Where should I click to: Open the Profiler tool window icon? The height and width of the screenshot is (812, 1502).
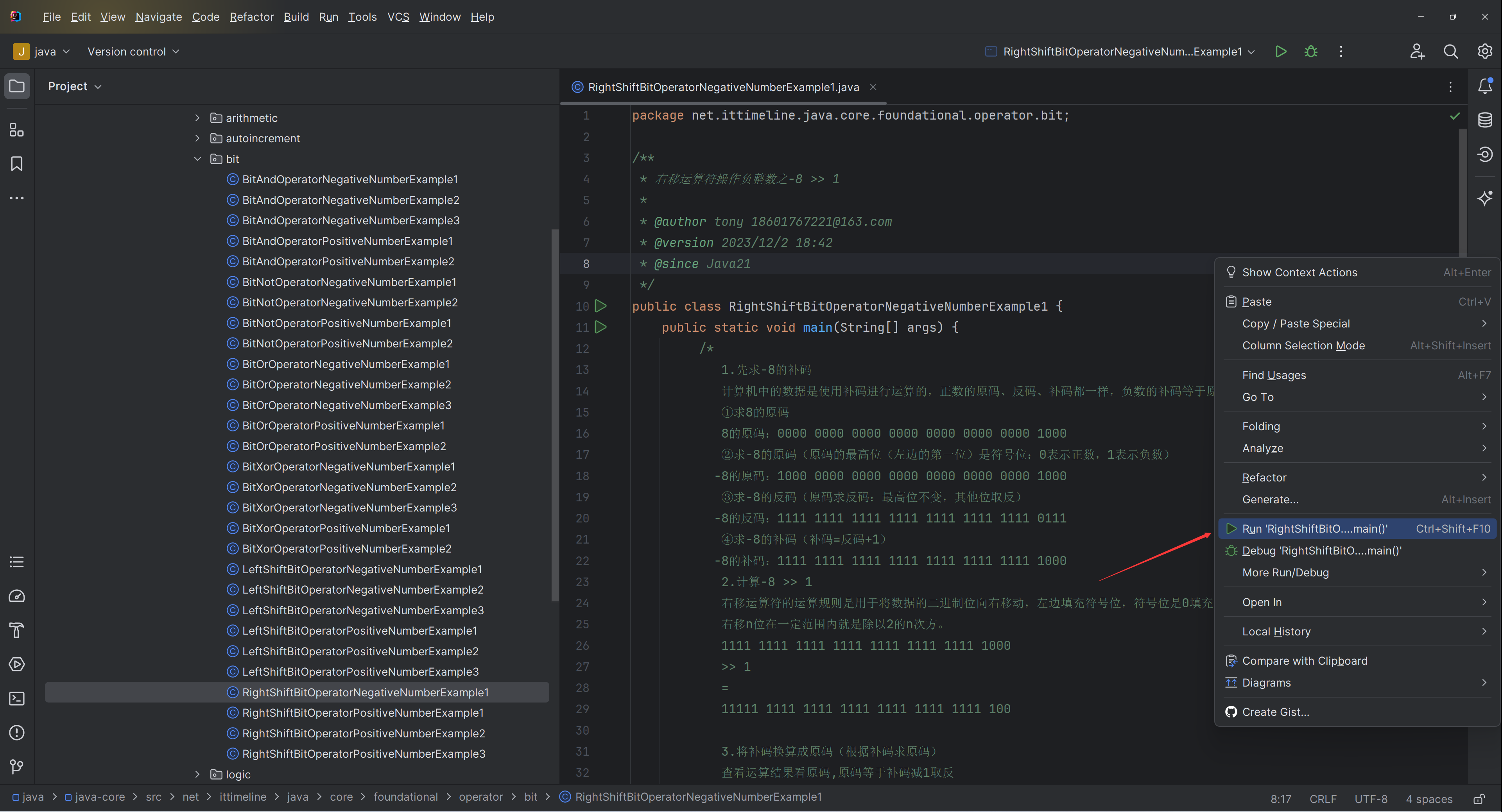[x=17, y=596]
